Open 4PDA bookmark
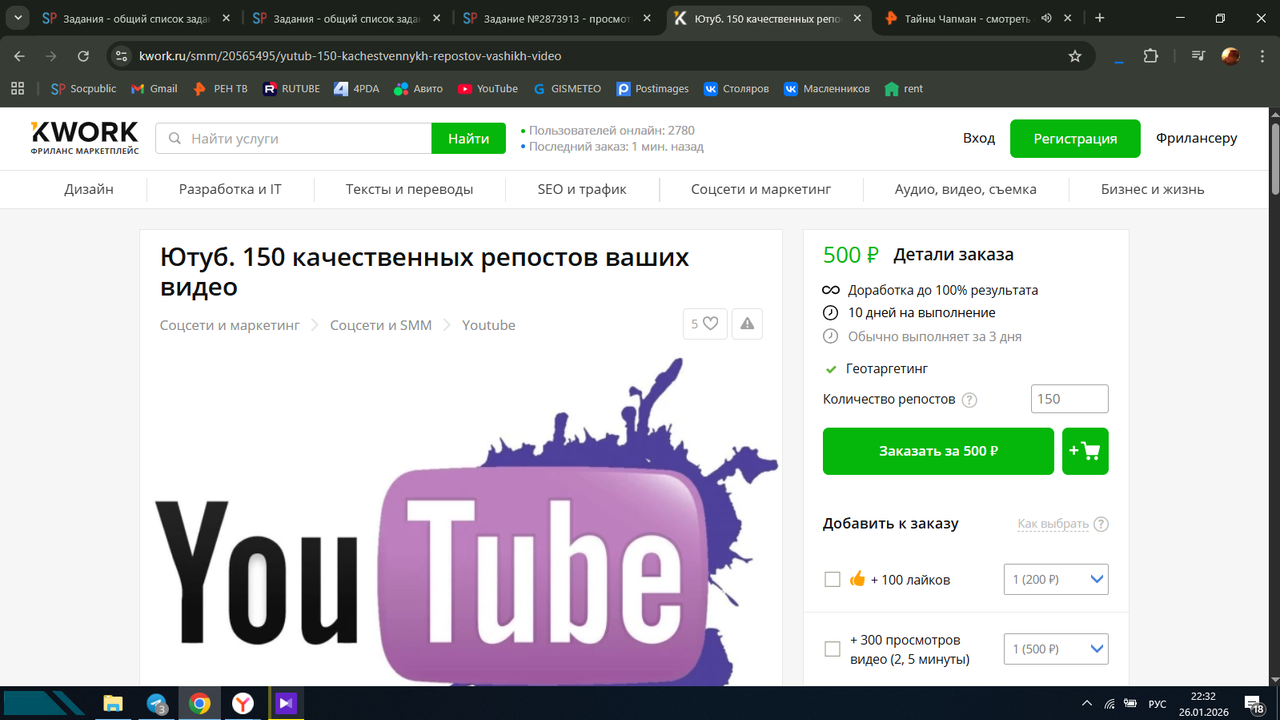This screenshot has height=720, width=1280. point(357,89)
